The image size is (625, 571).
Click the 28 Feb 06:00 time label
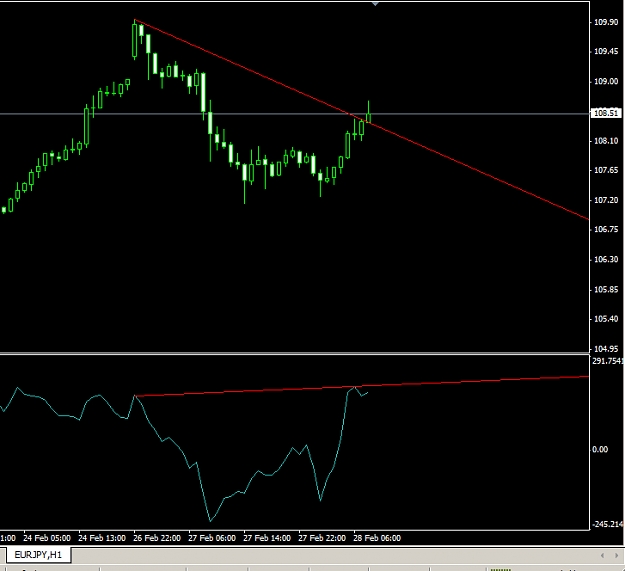point(377,538)
